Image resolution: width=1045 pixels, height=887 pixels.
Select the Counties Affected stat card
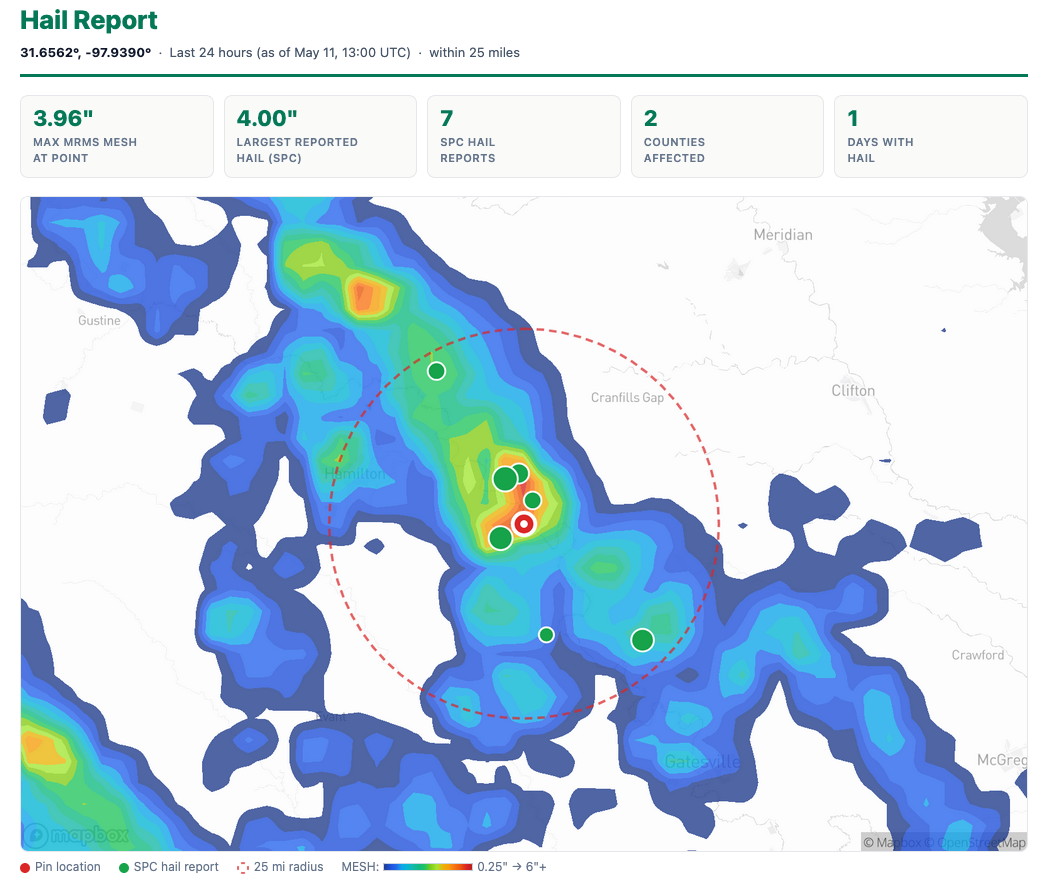point(728,137)
